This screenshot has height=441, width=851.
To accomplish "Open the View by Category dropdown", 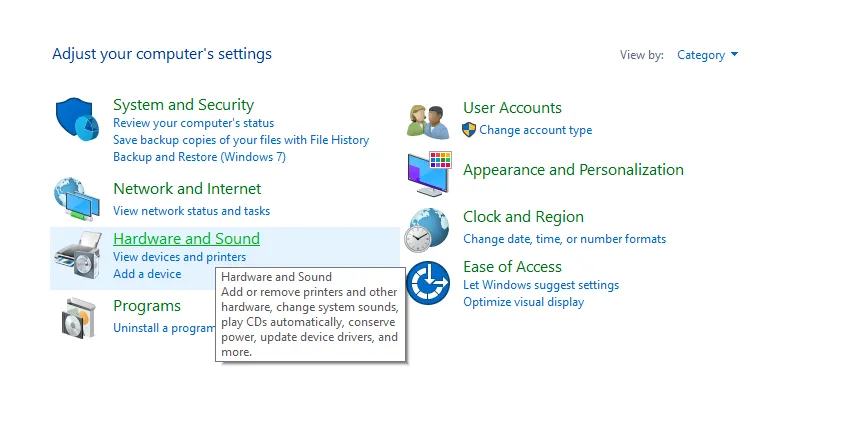I will (x=707, y=55).
